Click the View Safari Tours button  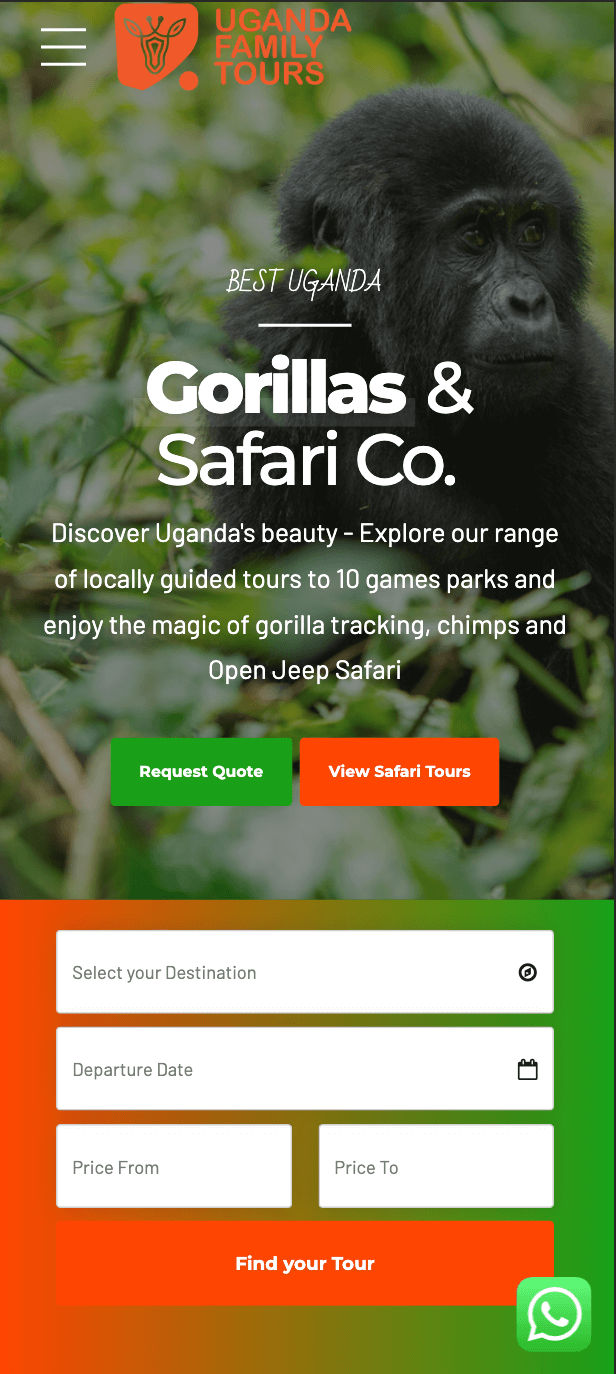pos(399,772)
